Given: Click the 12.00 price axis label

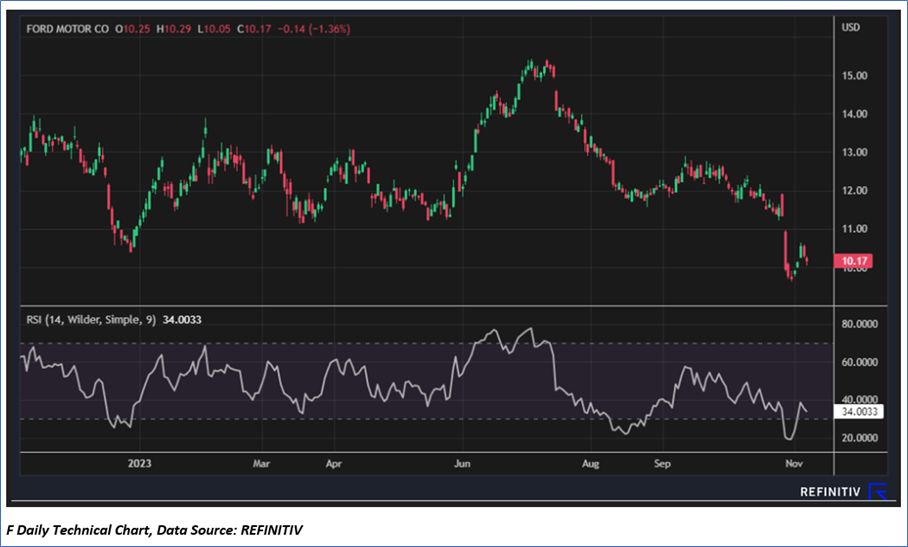Looking at the screenshot, I should tap(854, 190).
